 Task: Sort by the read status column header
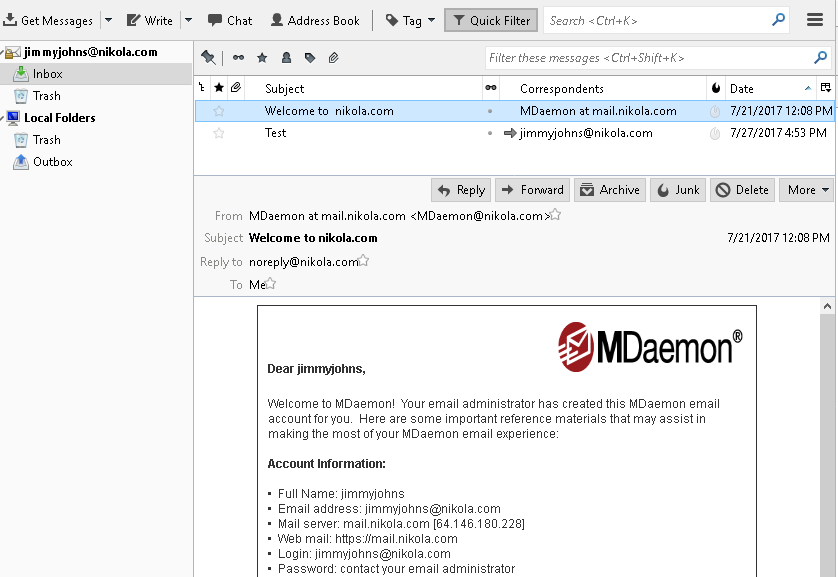[491, 88]
